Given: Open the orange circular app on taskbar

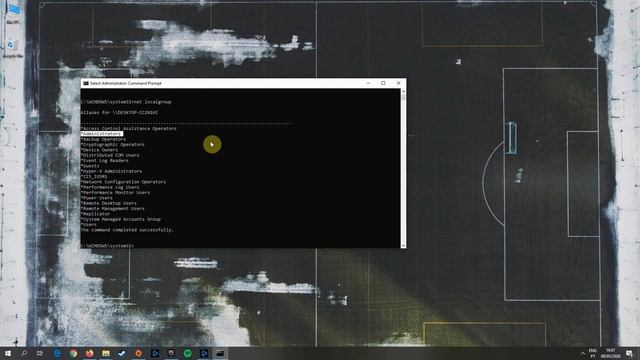Looking at the screenshot, I should pyautogui.click(x=139, y=353).
